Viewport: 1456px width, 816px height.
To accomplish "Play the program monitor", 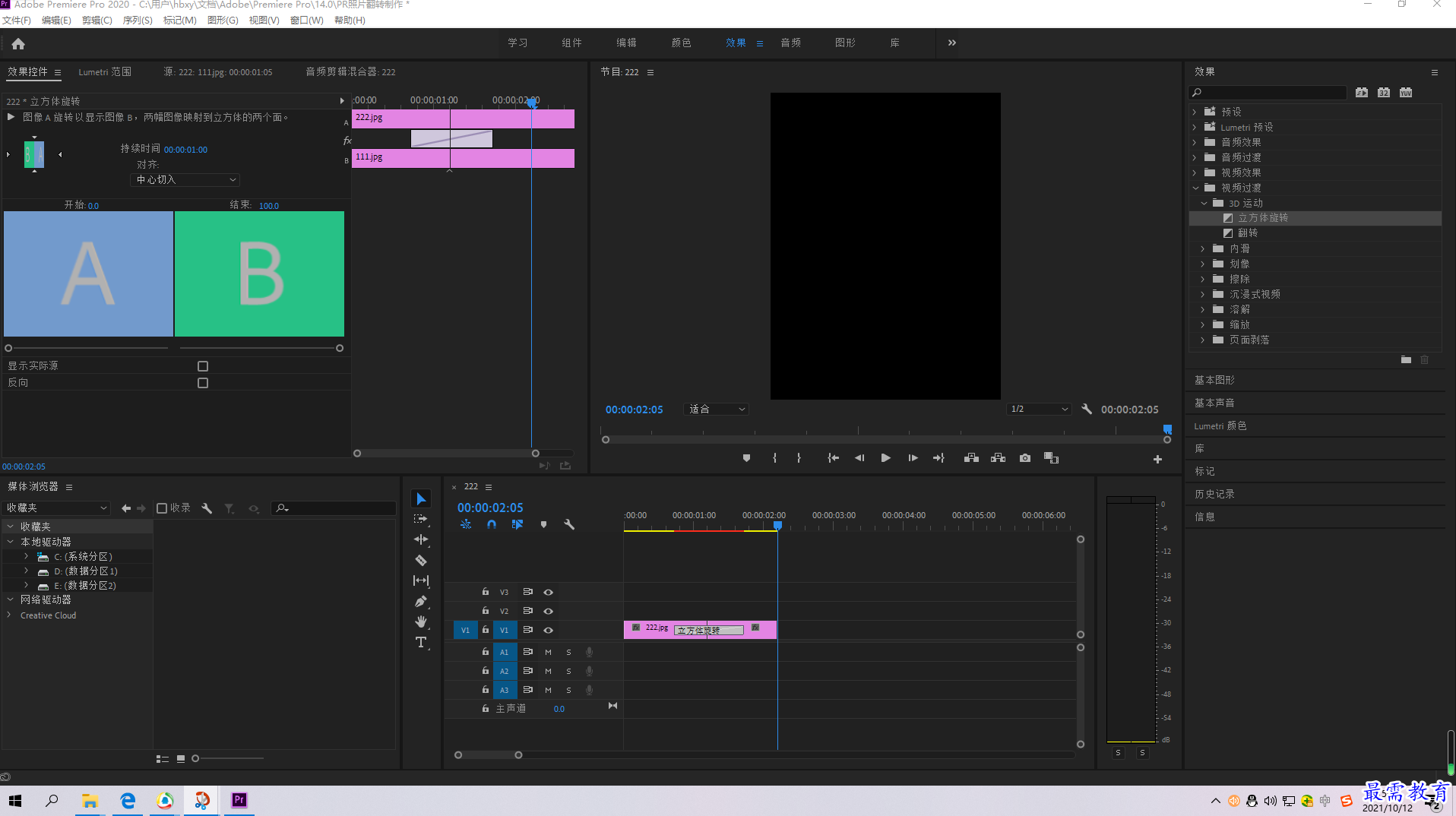I will coord(885,458).
